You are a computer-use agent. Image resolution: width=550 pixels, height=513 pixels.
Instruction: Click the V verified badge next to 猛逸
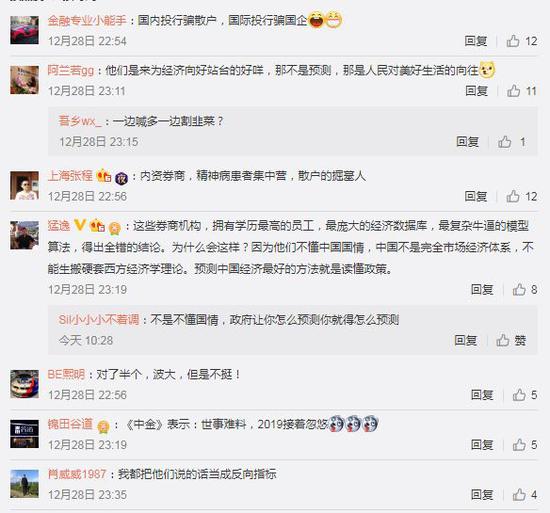click(x=80, y=225)
